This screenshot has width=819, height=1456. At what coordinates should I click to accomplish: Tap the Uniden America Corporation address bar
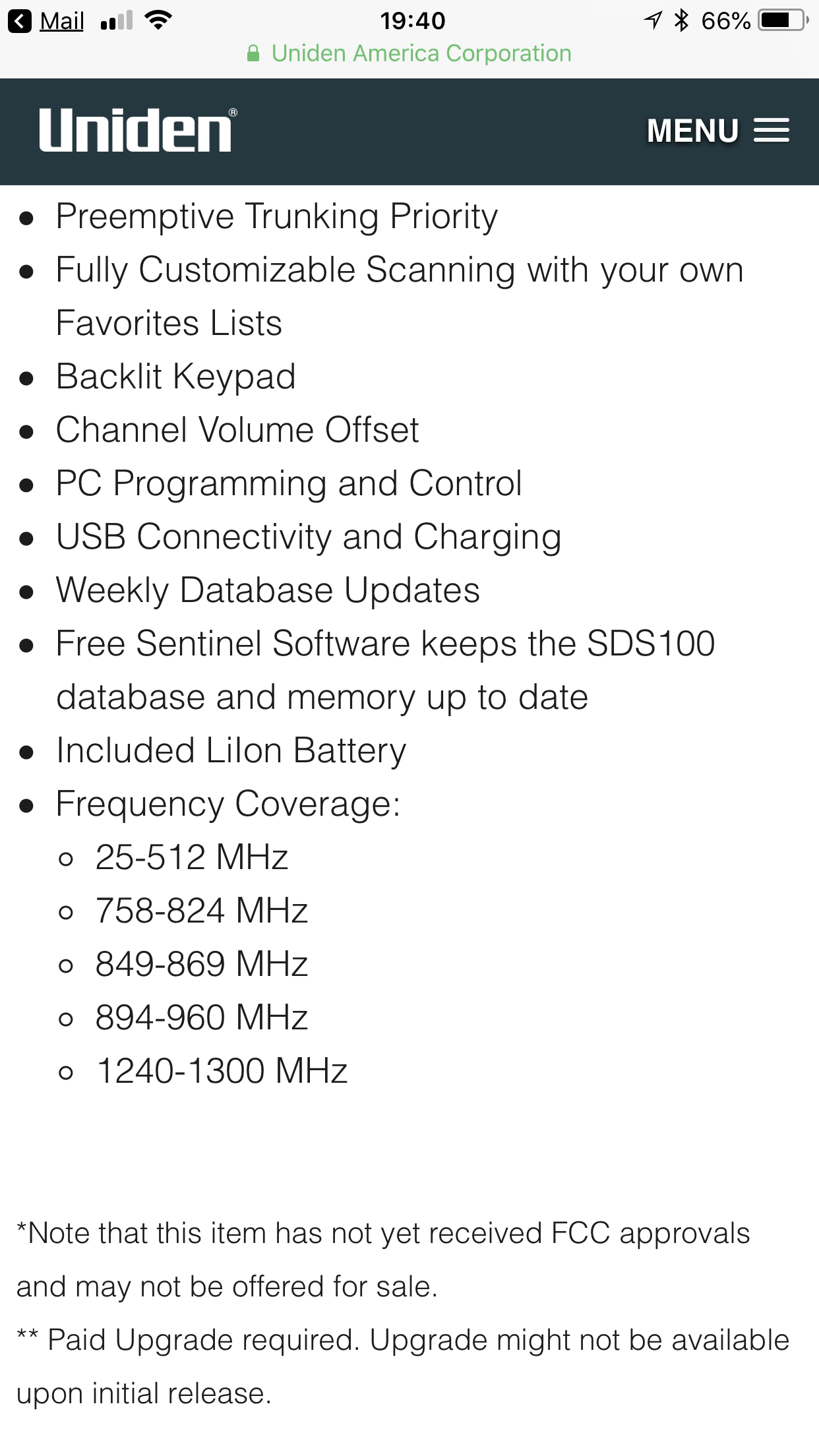tap(409, 53)
